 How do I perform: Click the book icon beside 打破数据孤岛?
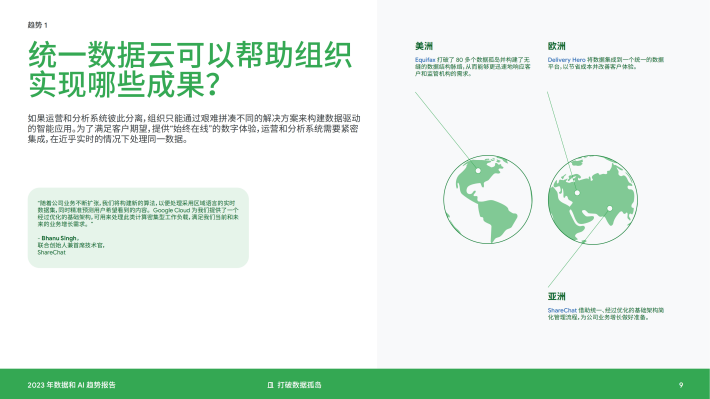270,385
